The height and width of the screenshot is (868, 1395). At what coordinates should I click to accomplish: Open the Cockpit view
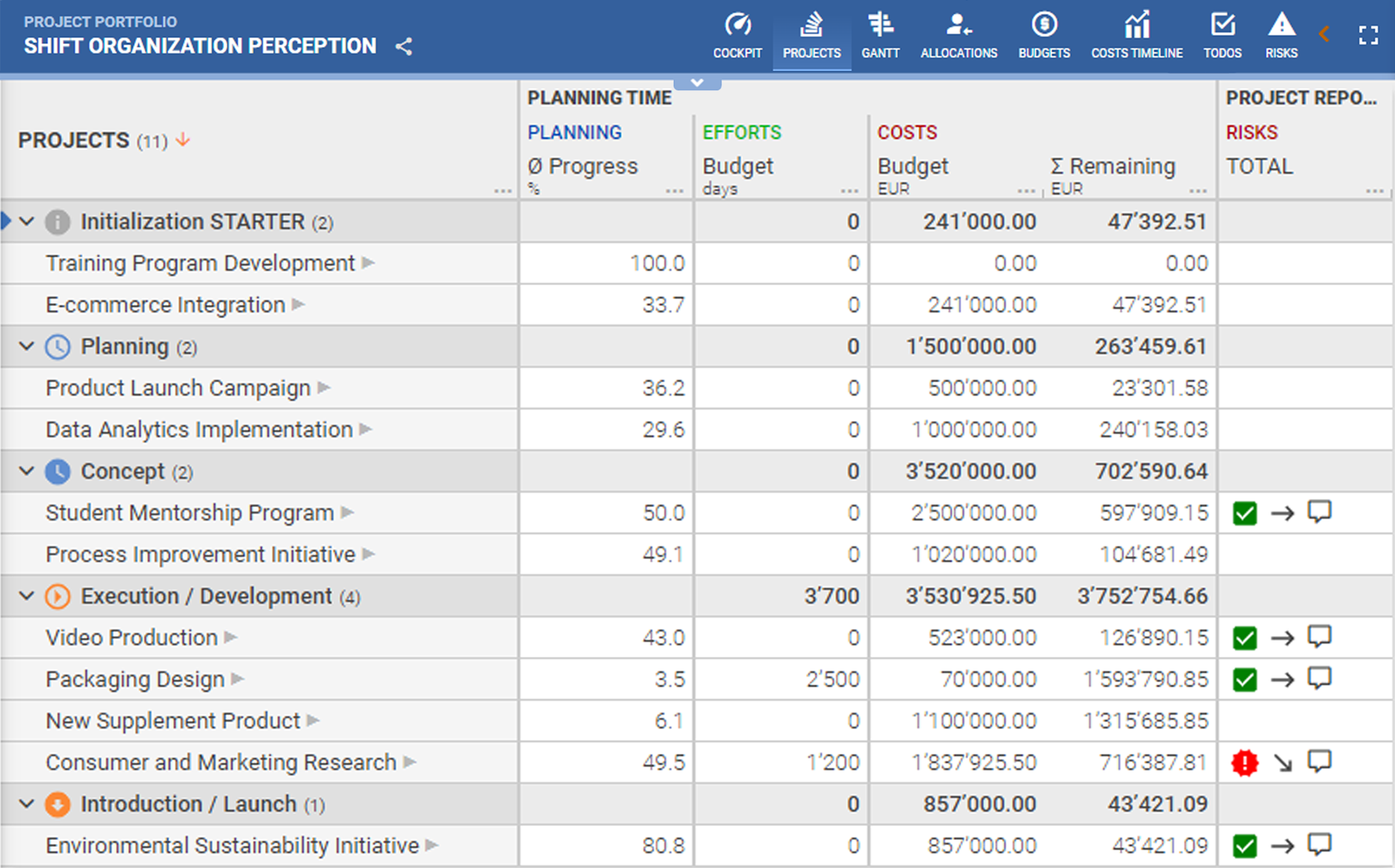pos(738,36)
